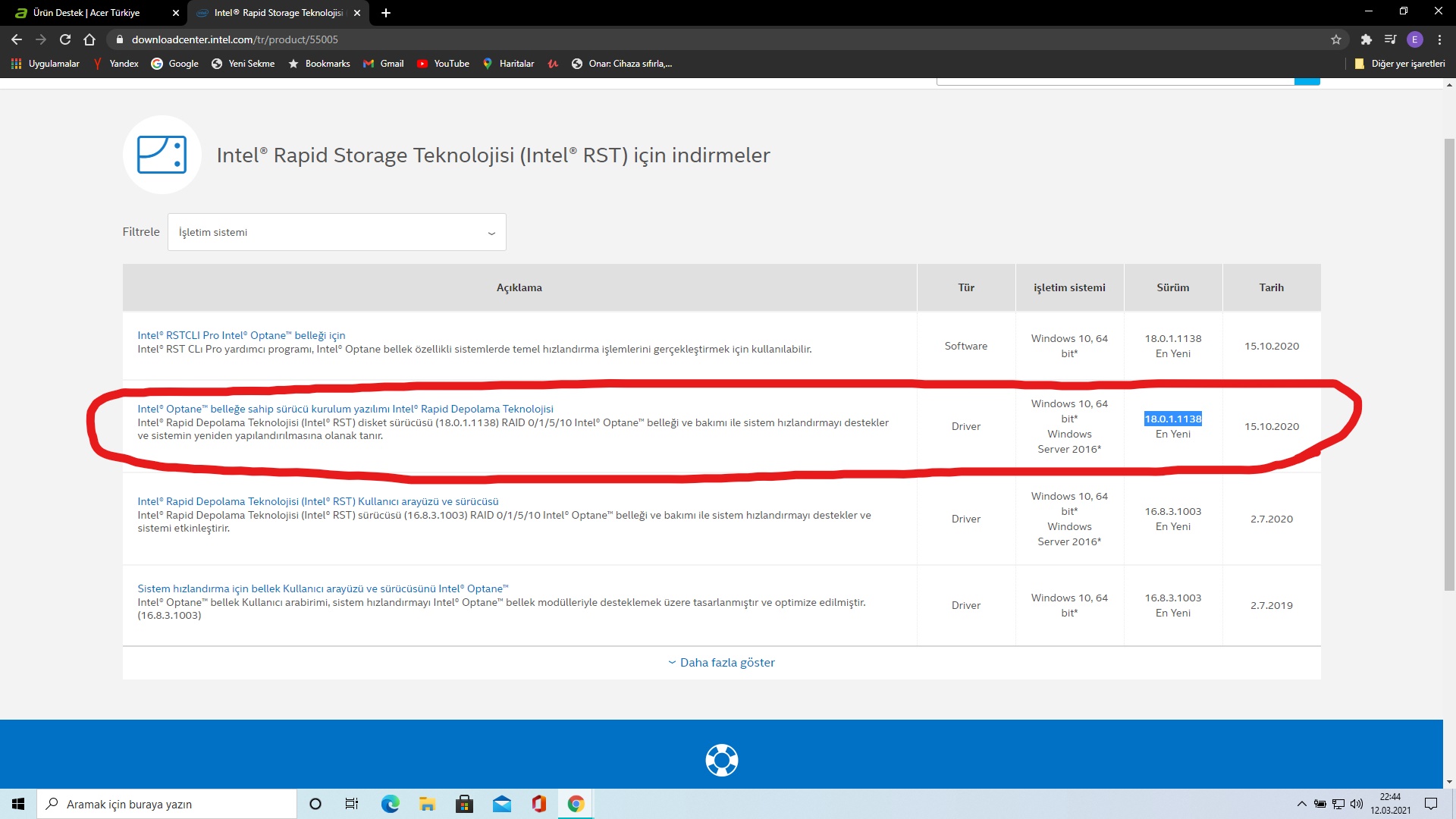Expand the İşletim sistemi filter dropdown
The width and height of the screenshot is (1456, 819).
tap(337, 232)
